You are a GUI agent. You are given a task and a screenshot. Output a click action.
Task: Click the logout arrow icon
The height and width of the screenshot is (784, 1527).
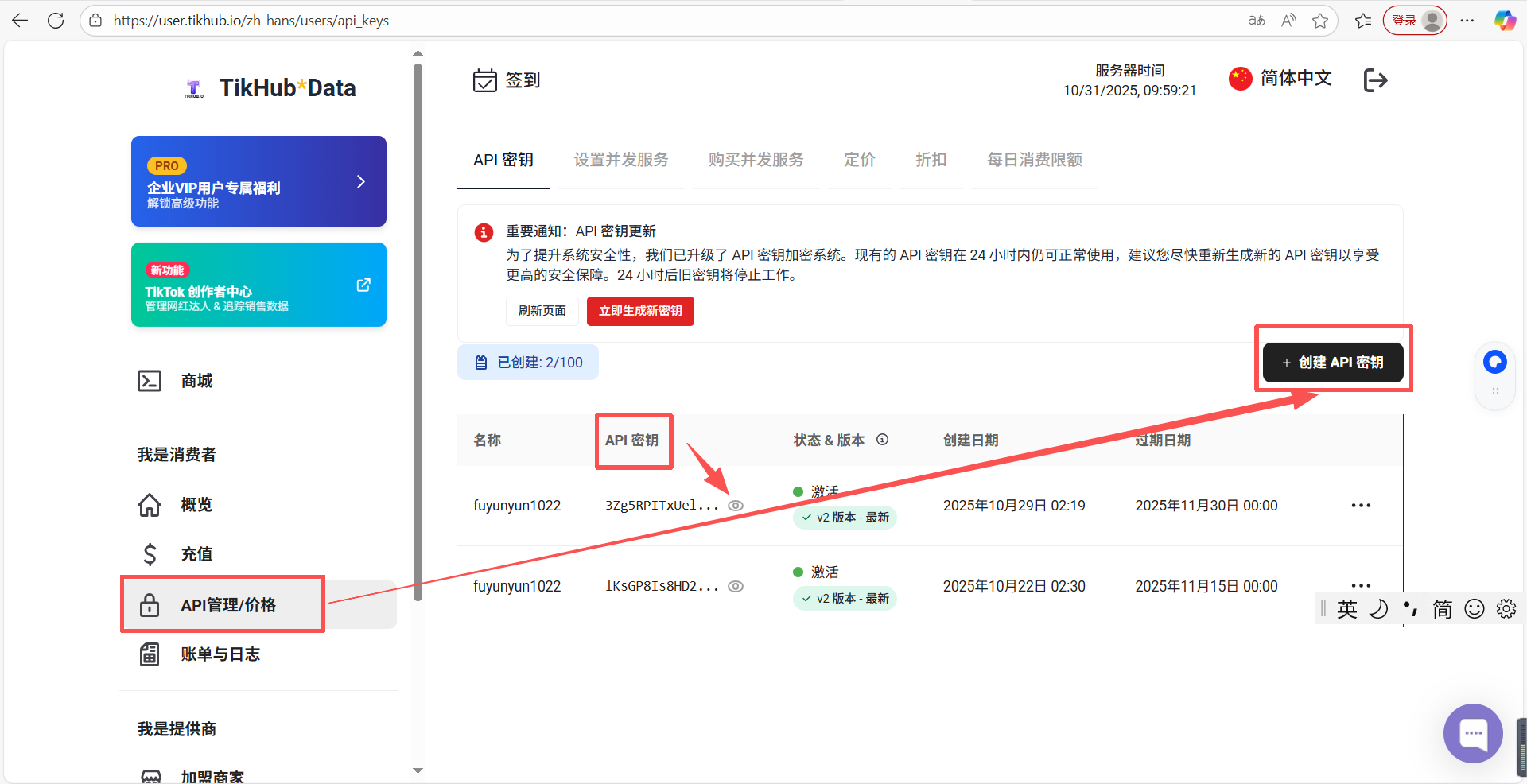coord(1375,80)
